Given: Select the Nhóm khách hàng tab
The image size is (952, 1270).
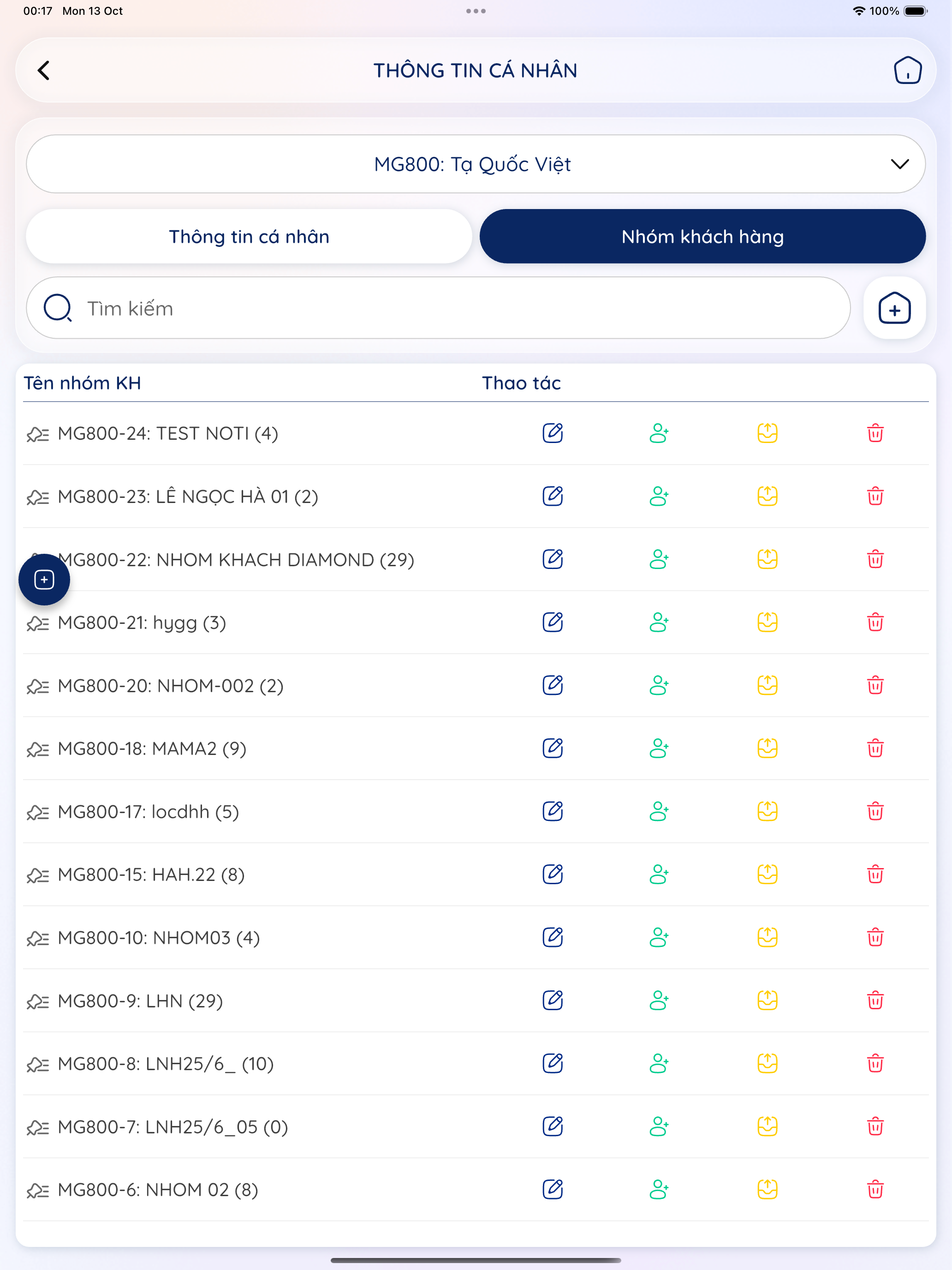Looking at the screenshot, I should [702, 237].
